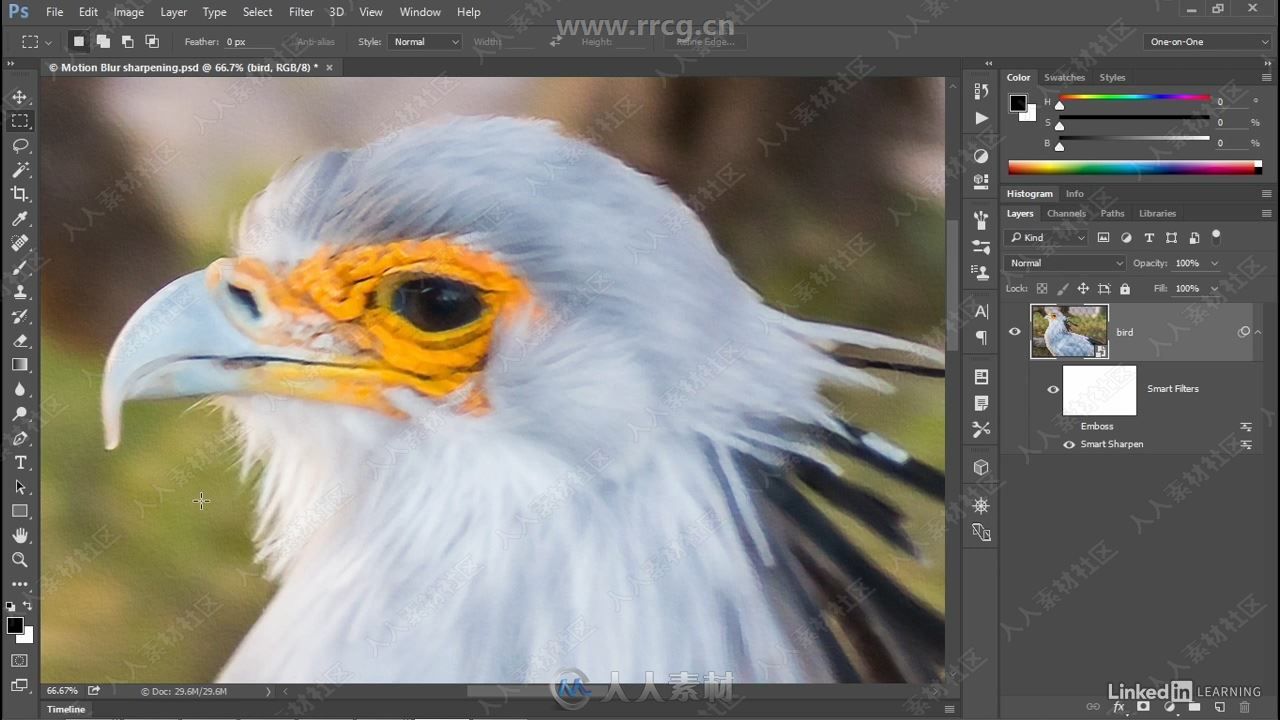Image resolution: width=1280 pixels, height=720 pixels.
Task: Click the Create new layer icon
Action: coord(1219,707)
